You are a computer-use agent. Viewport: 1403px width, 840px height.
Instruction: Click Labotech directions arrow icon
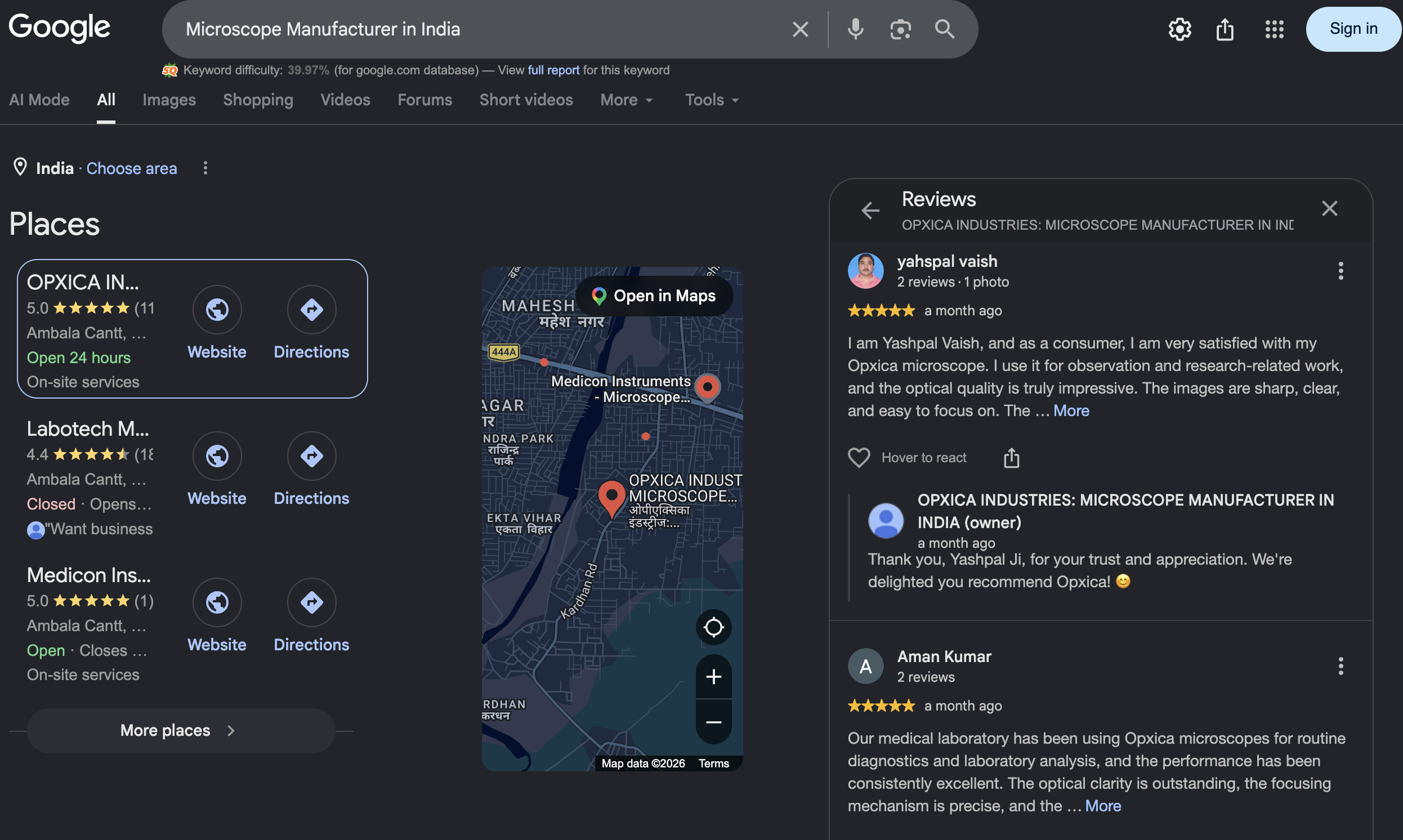coord(312,456)
